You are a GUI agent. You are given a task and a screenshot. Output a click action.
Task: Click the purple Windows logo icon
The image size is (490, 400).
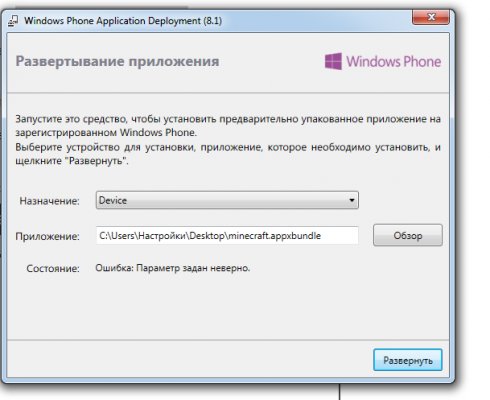(333, 61)
